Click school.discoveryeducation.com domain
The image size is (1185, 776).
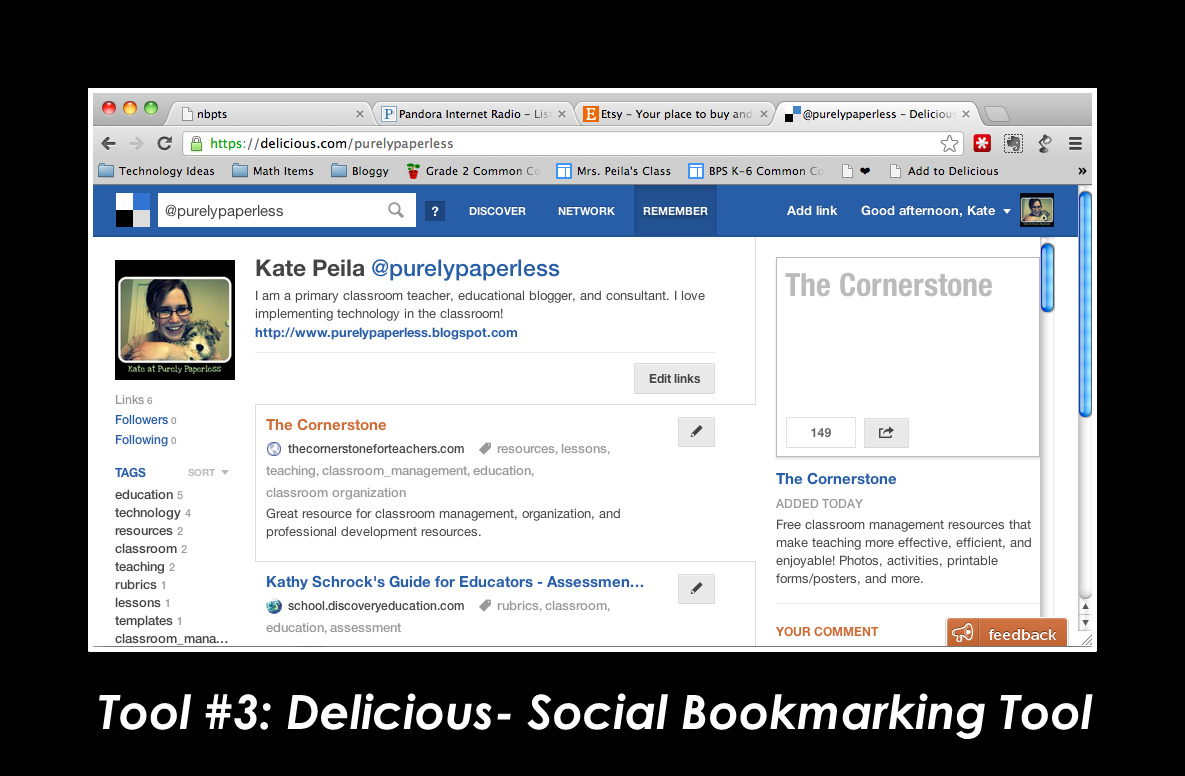click(376, 606)
